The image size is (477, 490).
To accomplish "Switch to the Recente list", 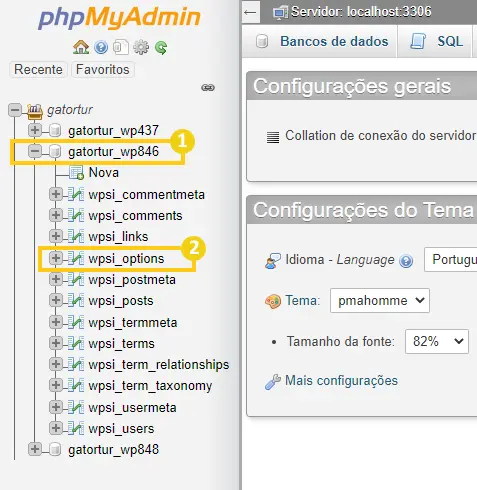I will [38, 69].
